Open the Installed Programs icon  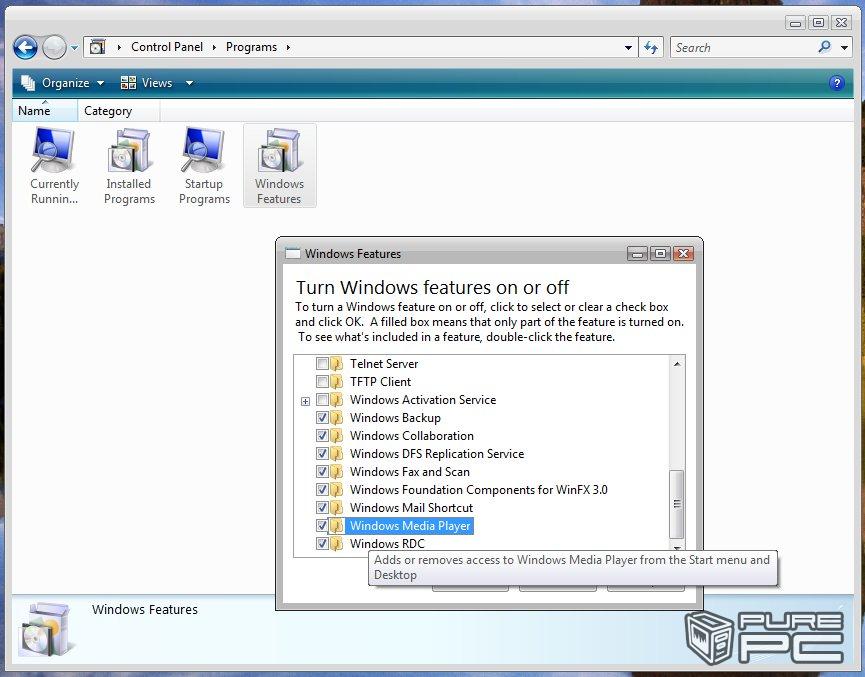pos(129,166)
